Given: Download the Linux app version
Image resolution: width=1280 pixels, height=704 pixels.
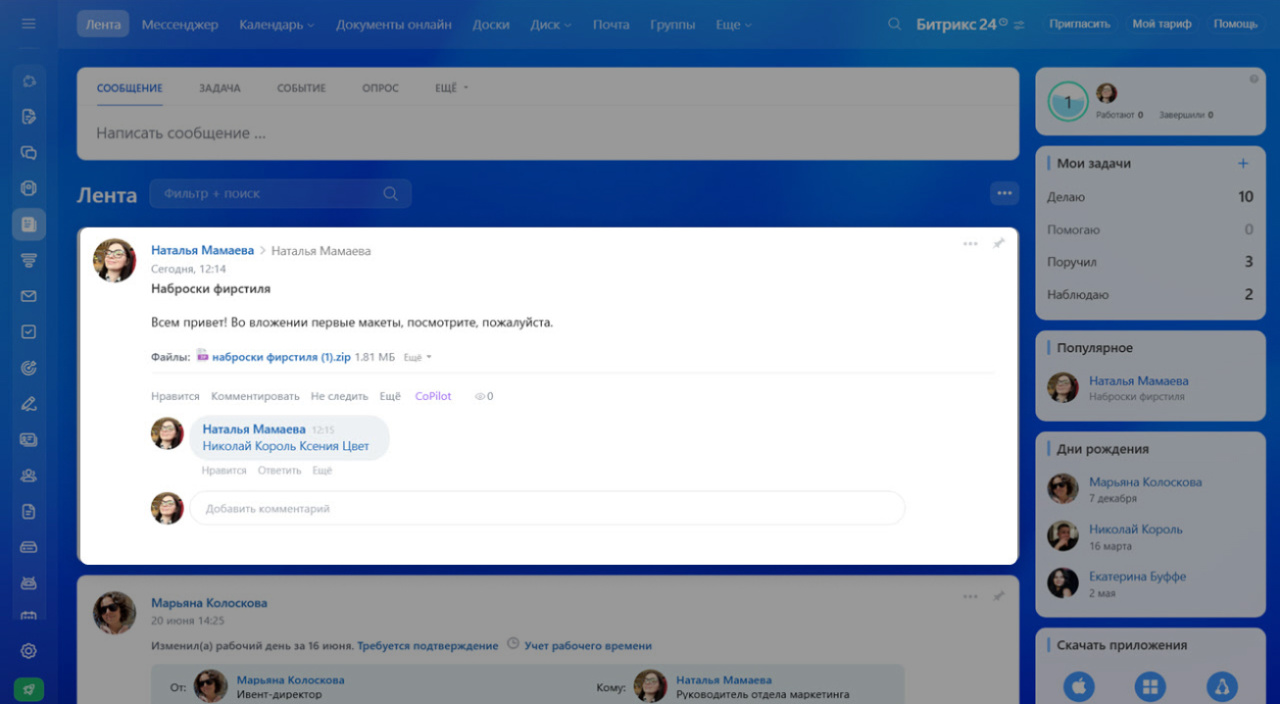Looking at the screenshot, I should [1222, 686].
